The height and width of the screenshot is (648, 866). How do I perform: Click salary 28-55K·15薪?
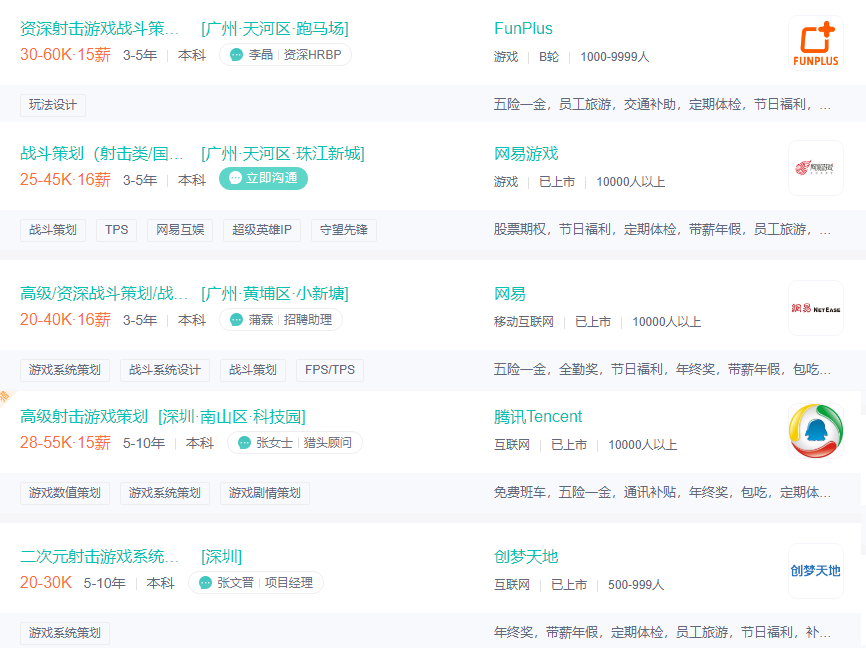[x=65, y=442]
